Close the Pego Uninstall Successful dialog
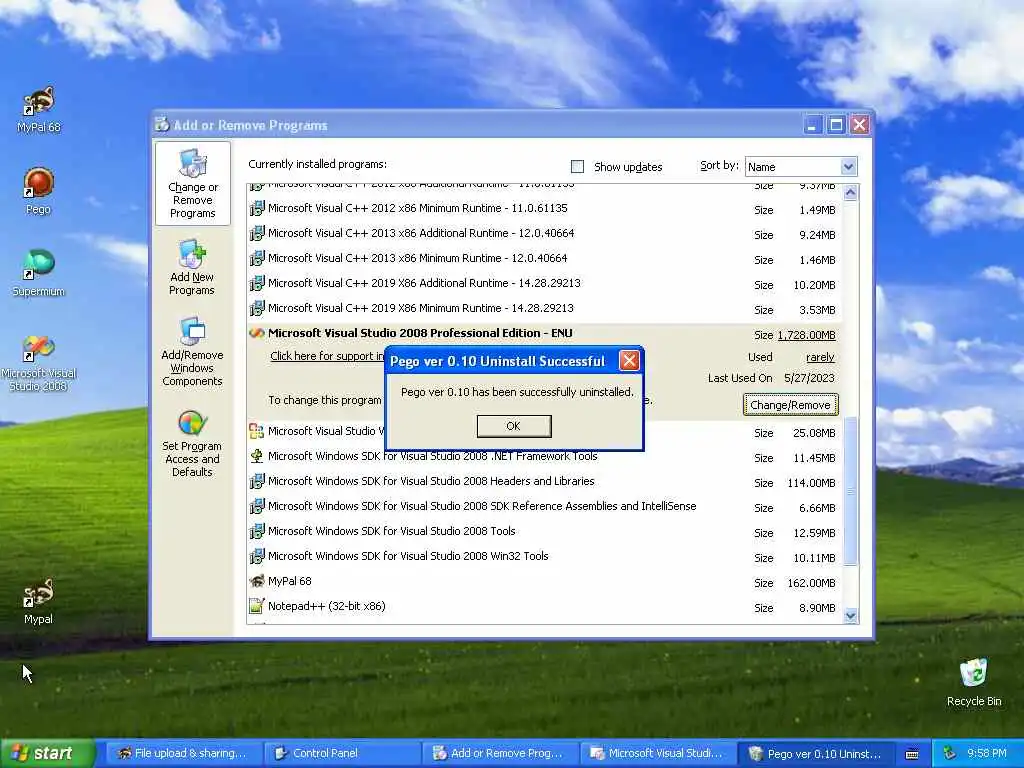 pyautogui.click(x=629, y=360)
